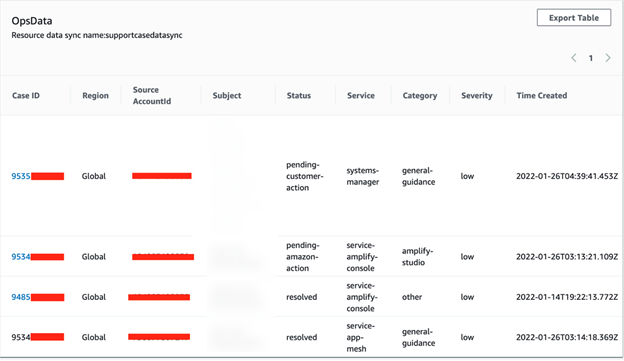Sort by Service column header
Image resolution: width=624 pixels, height=361 pixels.
click(x=361, y=96)
